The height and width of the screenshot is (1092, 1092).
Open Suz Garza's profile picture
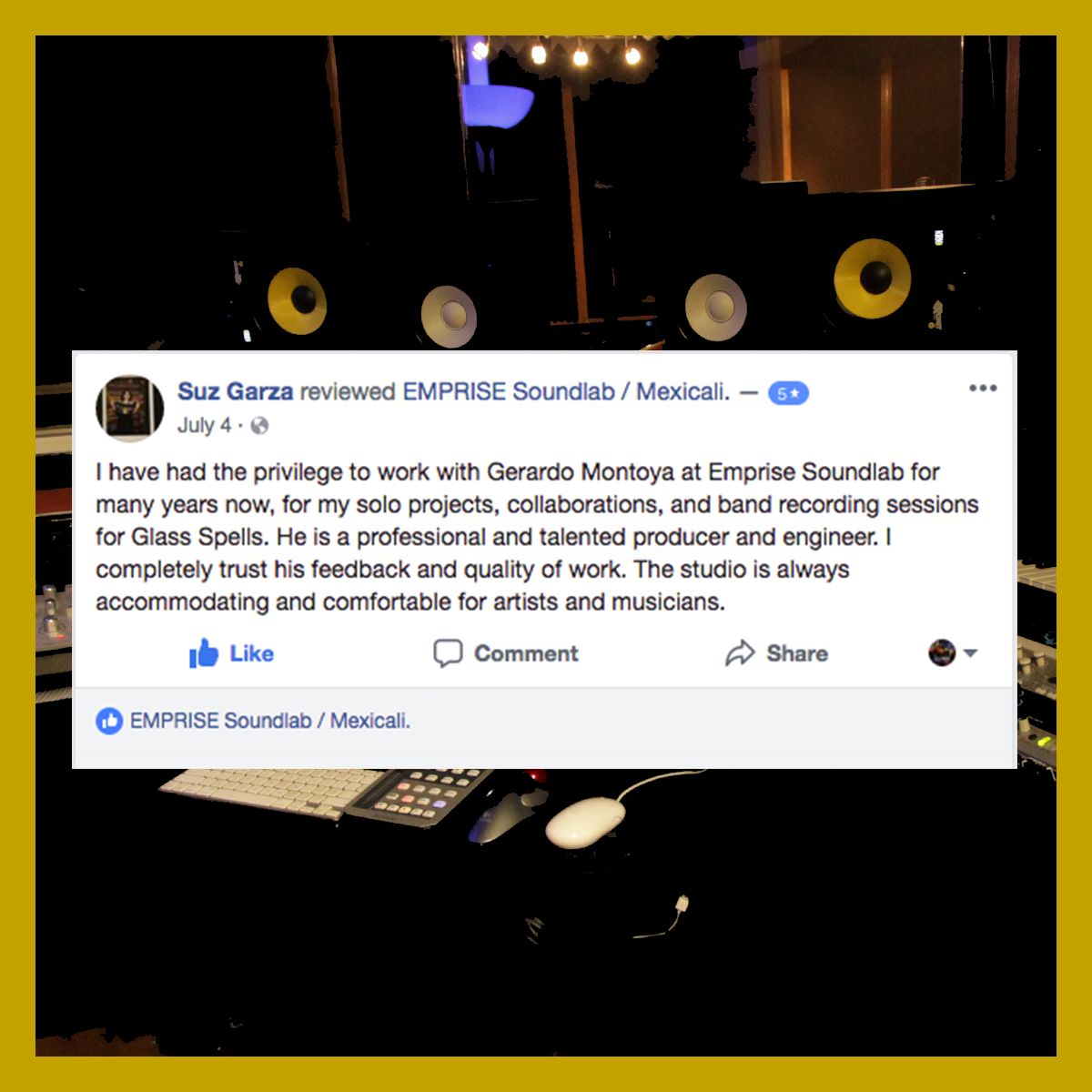click(130, 408)
